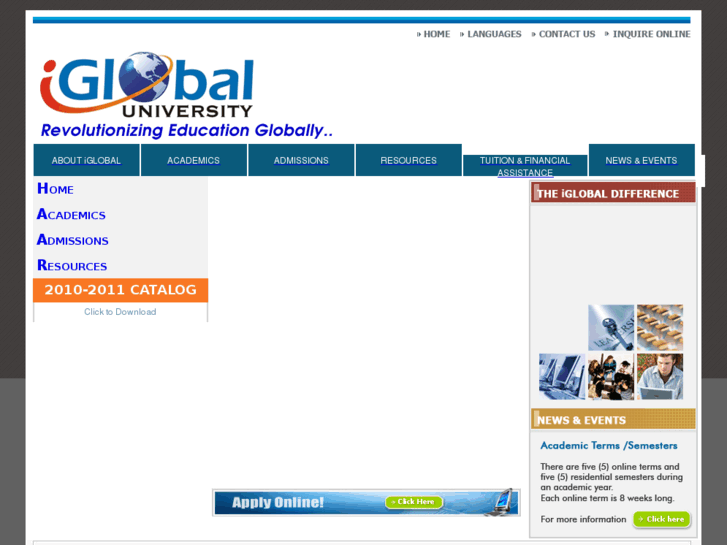Click Home in the left sidebar
The height and width of the screenshot is (545, 727).
55,189
